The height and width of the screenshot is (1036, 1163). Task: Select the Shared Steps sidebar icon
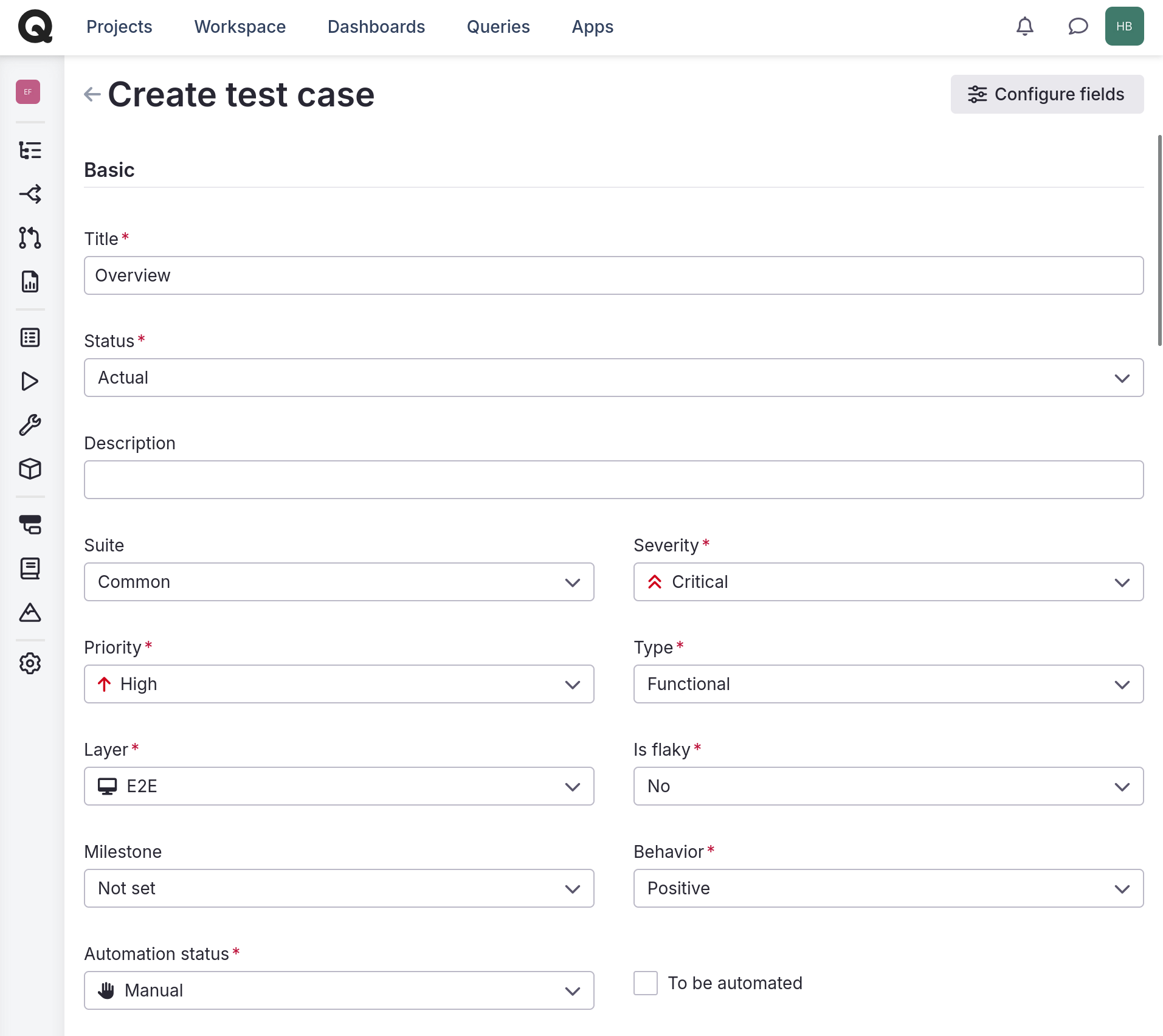30,194
